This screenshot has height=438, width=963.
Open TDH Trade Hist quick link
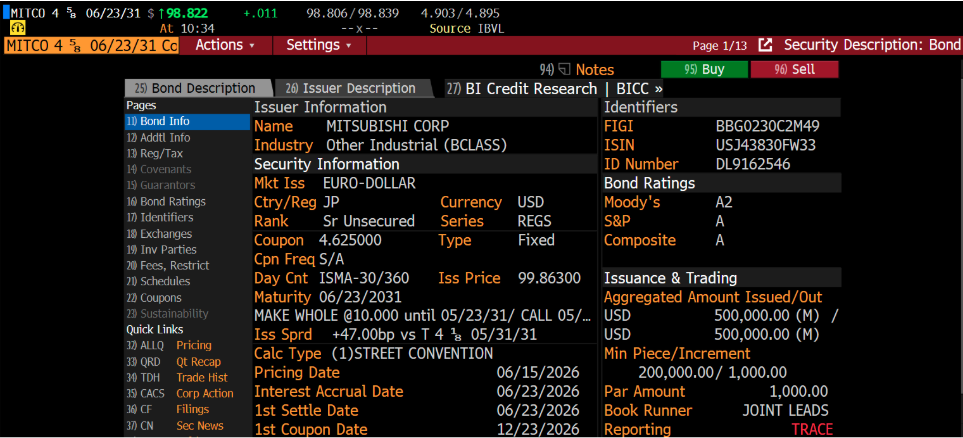pyautogui.click(x=177, y=377)
